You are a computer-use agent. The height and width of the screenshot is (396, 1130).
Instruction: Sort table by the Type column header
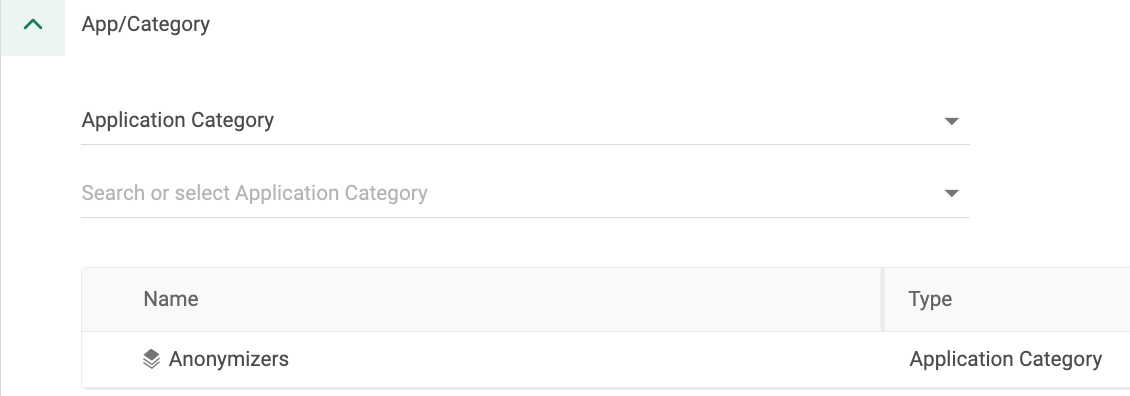point(930,299)
